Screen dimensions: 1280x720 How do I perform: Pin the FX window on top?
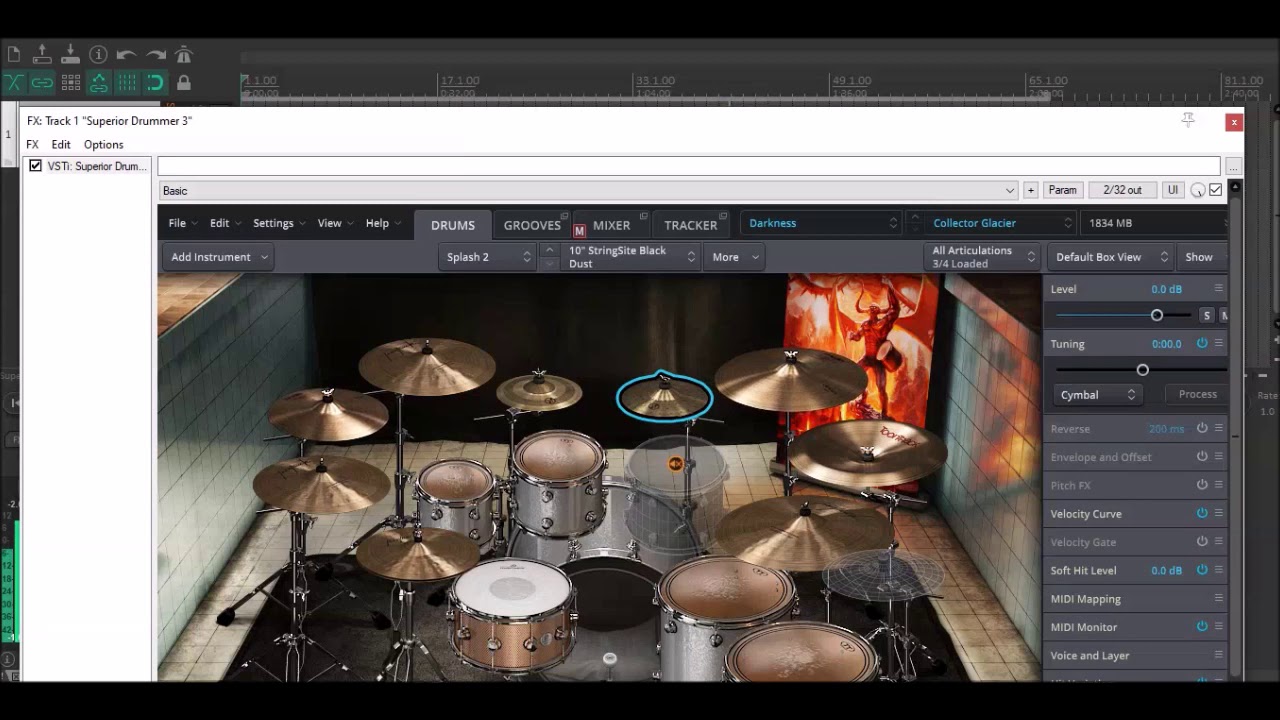[1188, 120]
